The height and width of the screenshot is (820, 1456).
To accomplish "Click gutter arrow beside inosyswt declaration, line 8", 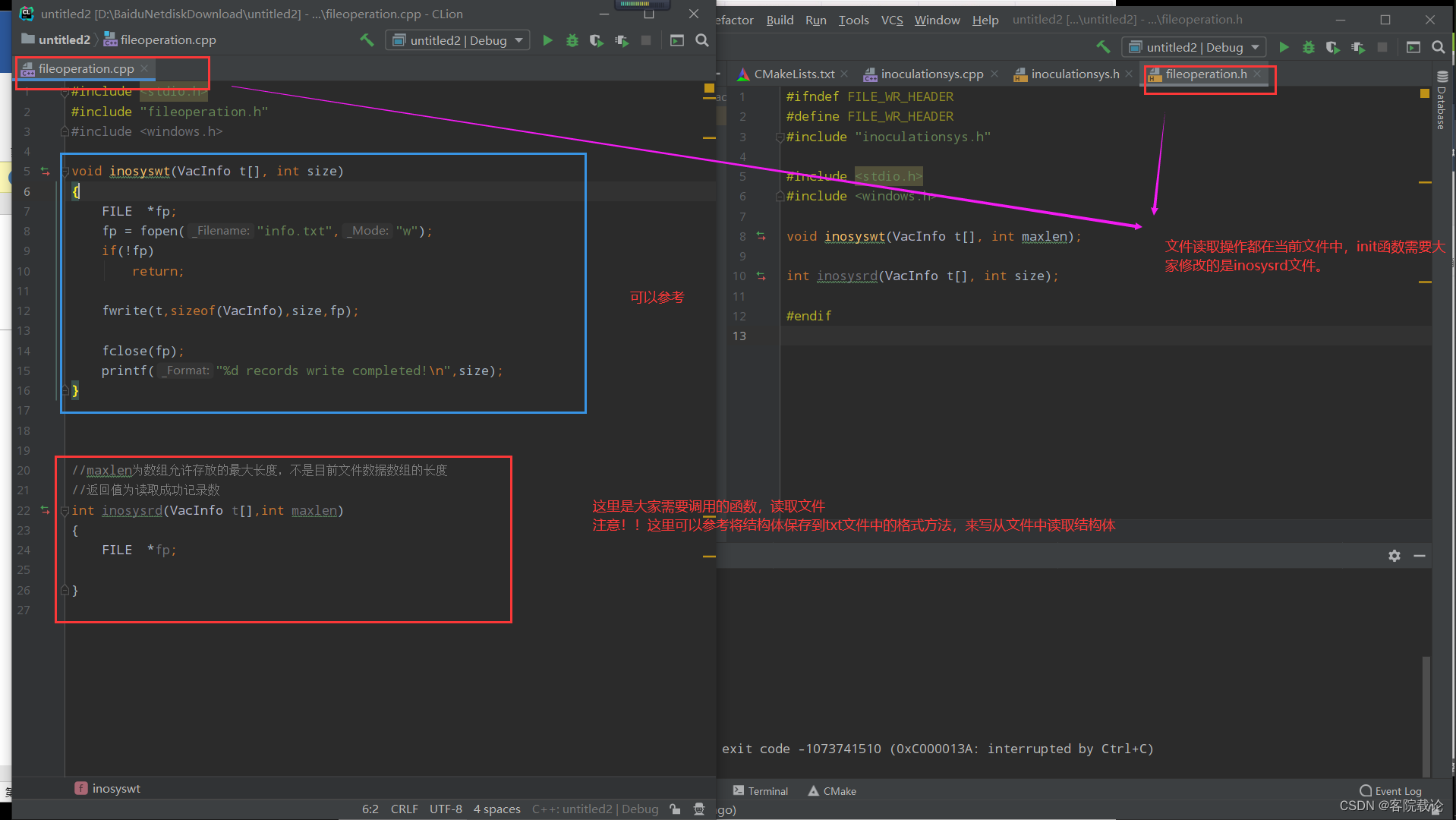I will (x=761, y=237).
